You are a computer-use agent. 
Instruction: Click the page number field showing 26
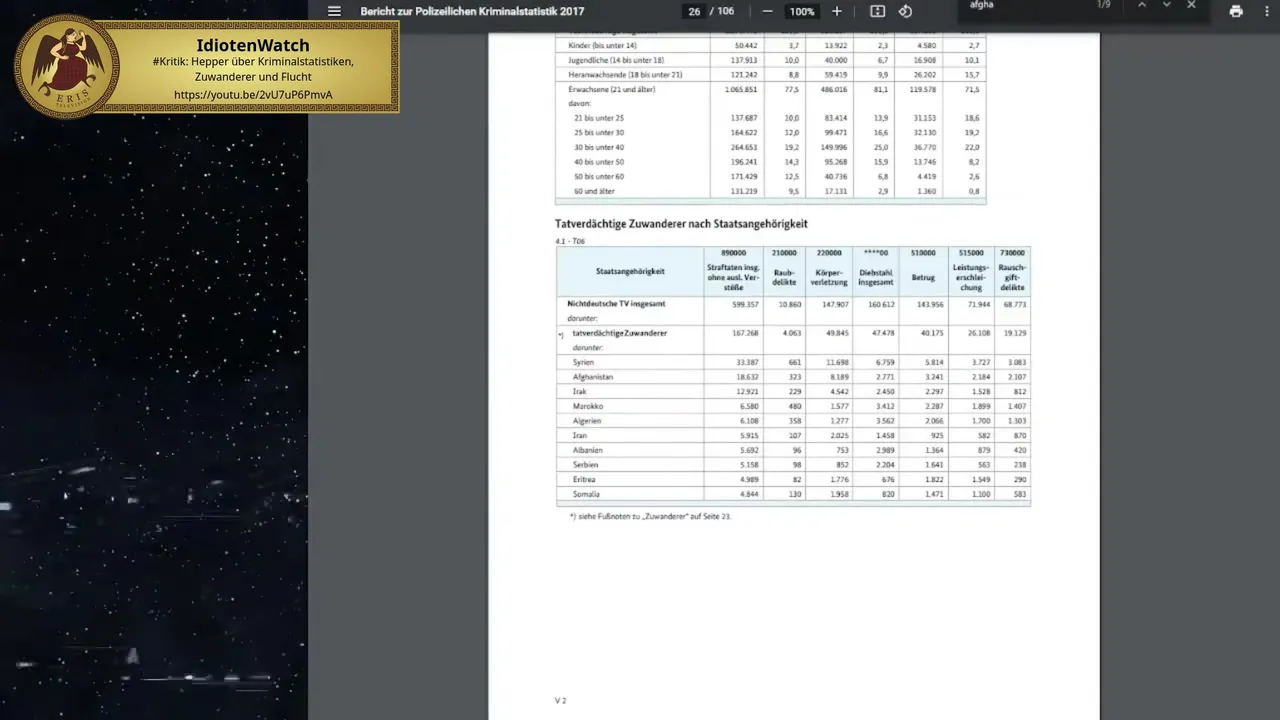click(x=694, y=11)
